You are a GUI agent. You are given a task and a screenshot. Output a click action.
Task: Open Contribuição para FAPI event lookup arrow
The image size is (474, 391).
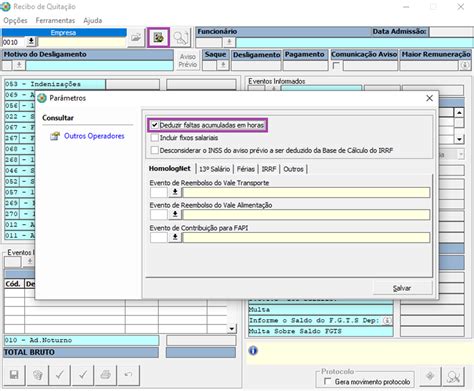(x=175, y=237)
